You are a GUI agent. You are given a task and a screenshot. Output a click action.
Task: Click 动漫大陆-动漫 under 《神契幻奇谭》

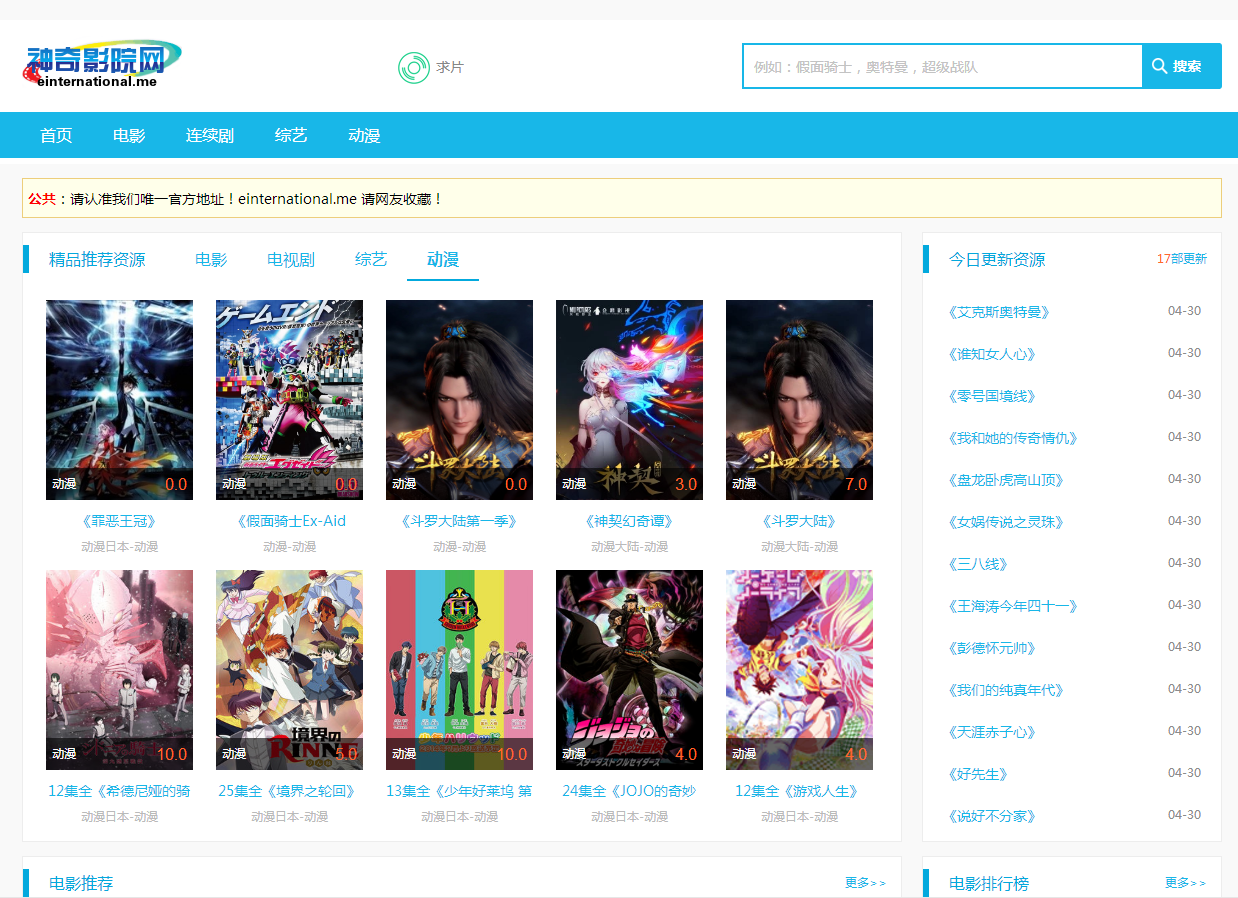click(629, 547)
